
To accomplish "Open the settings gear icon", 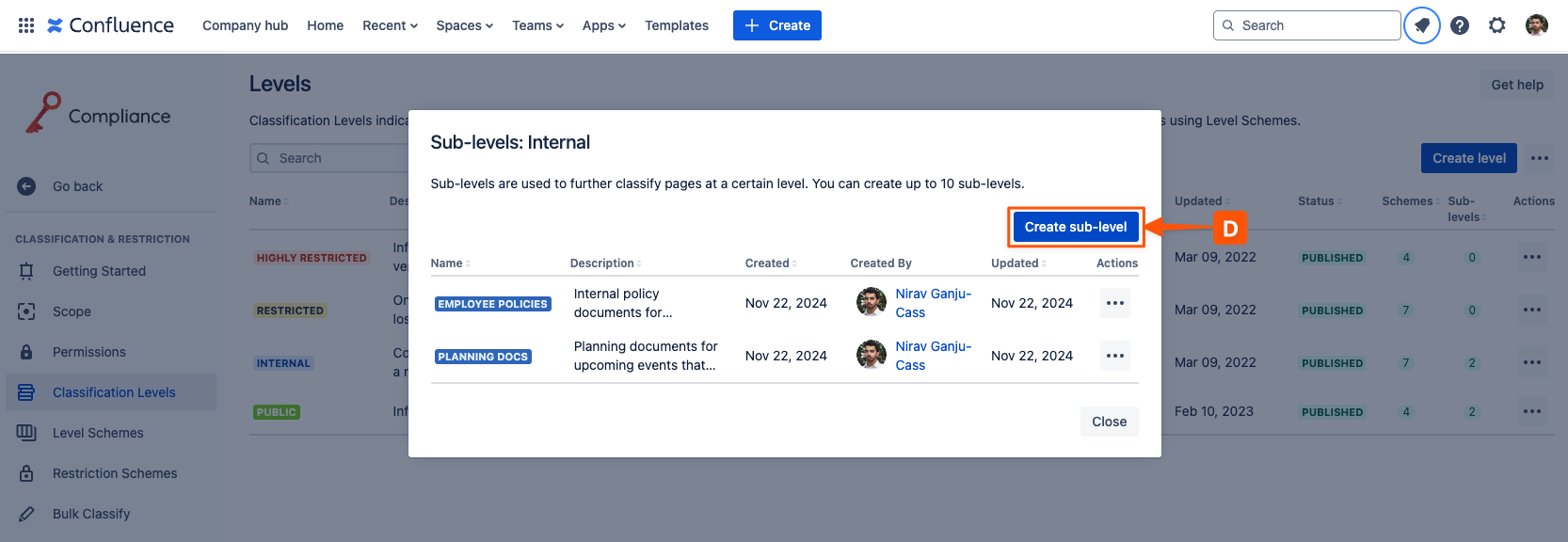I will coord(1496,25).
